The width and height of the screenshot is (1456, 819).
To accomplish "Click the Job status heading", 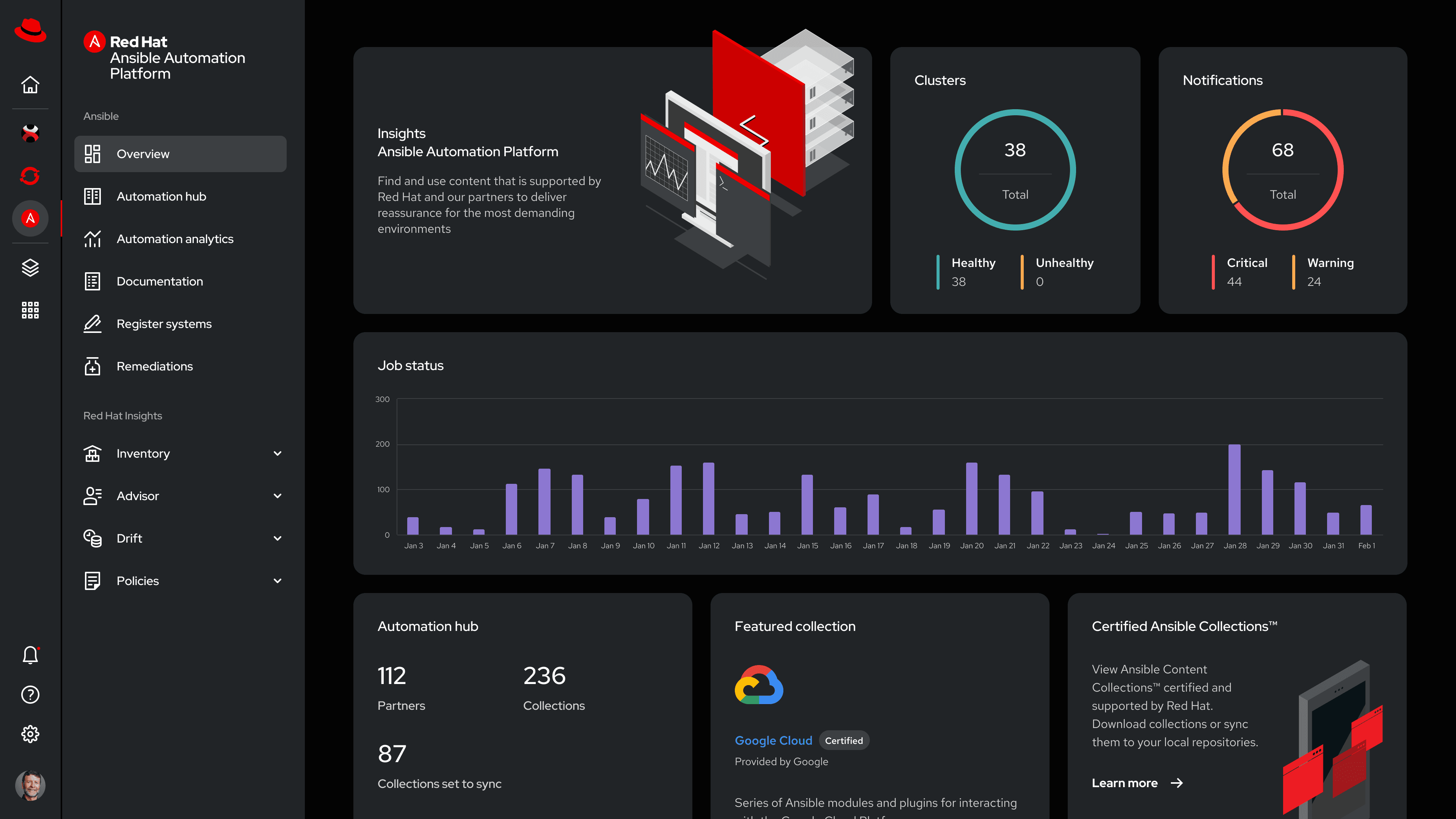I will [410, 366].
